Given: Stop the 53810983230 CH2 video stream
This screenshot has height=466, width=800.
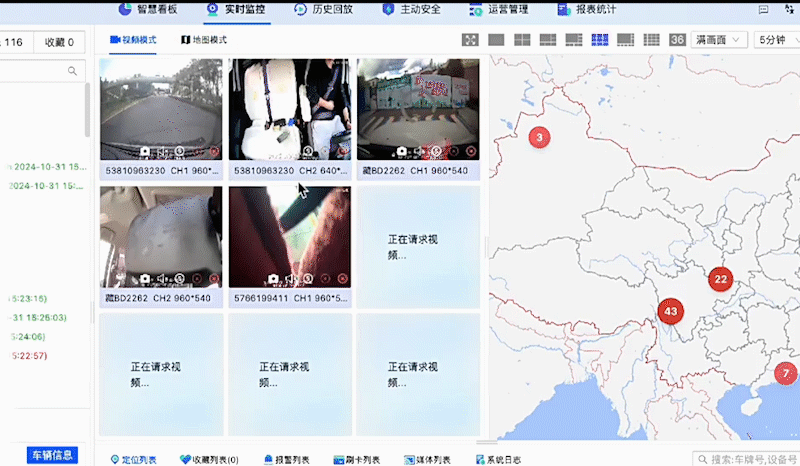Looking at the screenshot, I should (x=343, y=152).
